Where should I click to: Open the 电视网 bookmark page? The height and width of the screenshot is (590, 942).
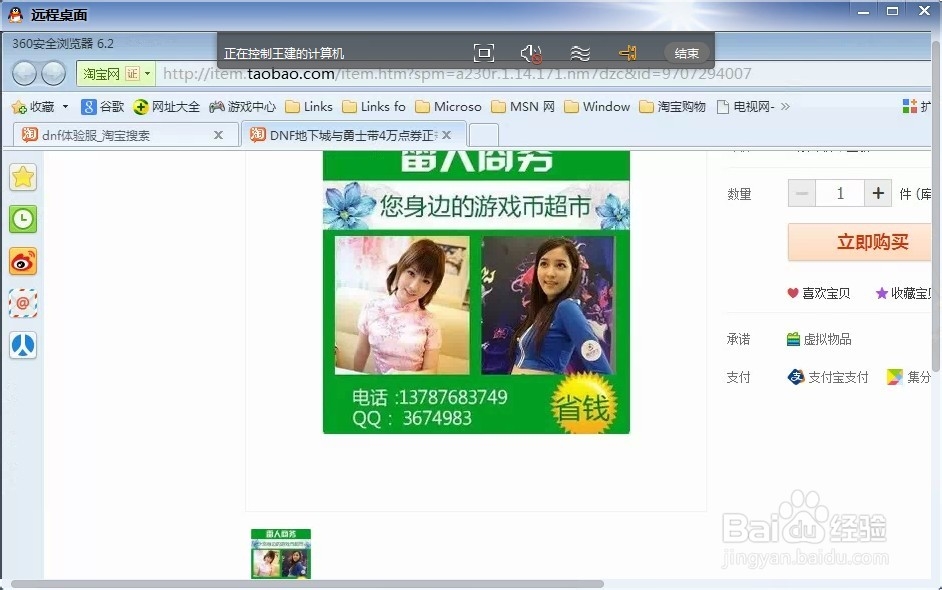tap(746, 107)
